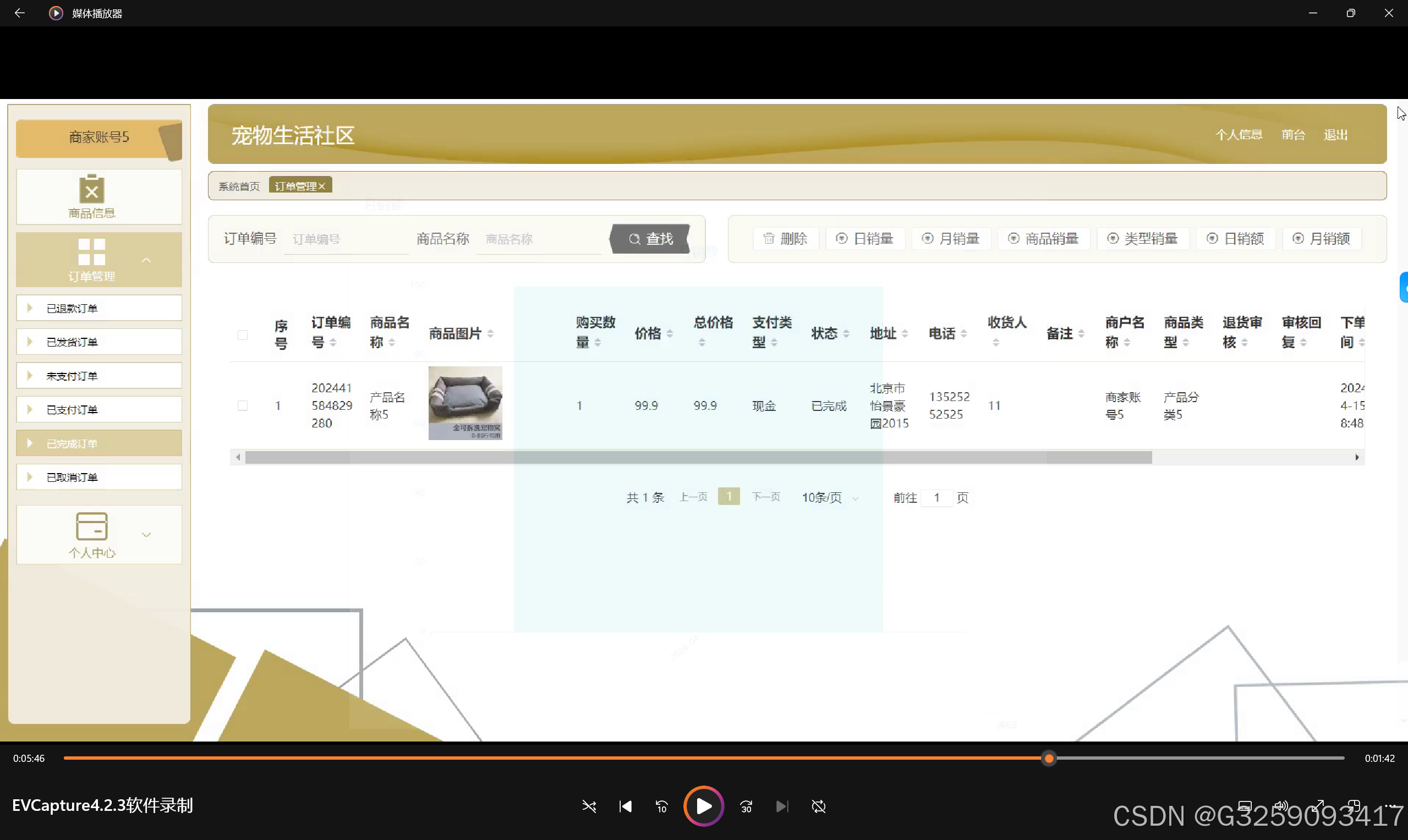Open the volume control

pyautogui.click(x=1281, y=806)
